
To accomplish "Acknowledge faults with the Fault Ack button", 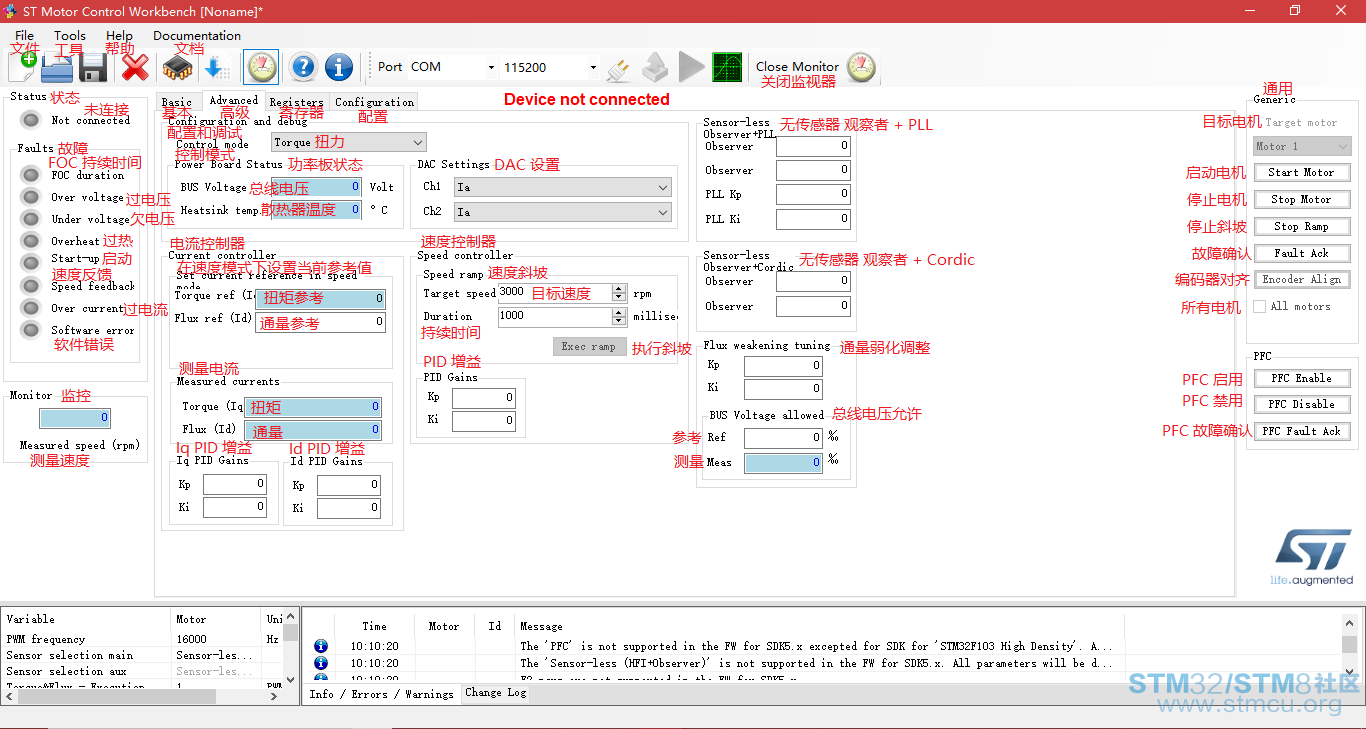I will 1301,254.
